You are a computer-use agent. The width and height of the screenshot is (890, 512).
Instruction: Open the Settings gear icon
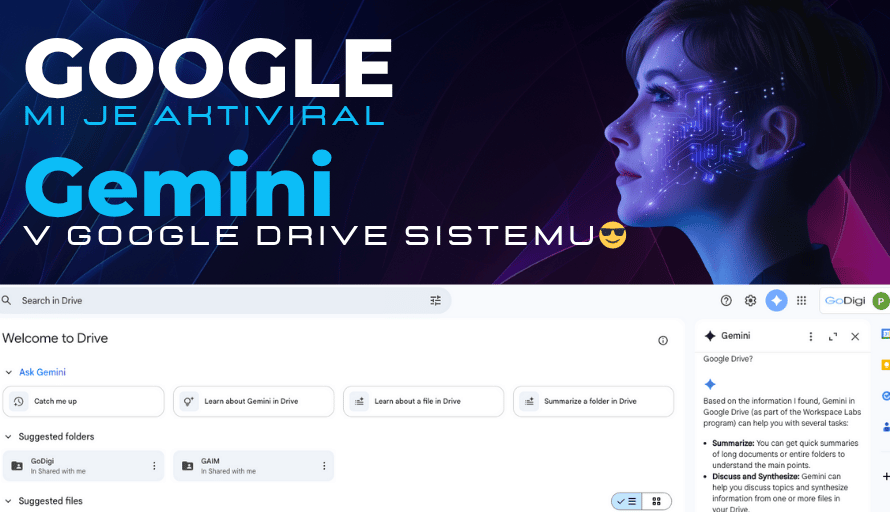751,300
